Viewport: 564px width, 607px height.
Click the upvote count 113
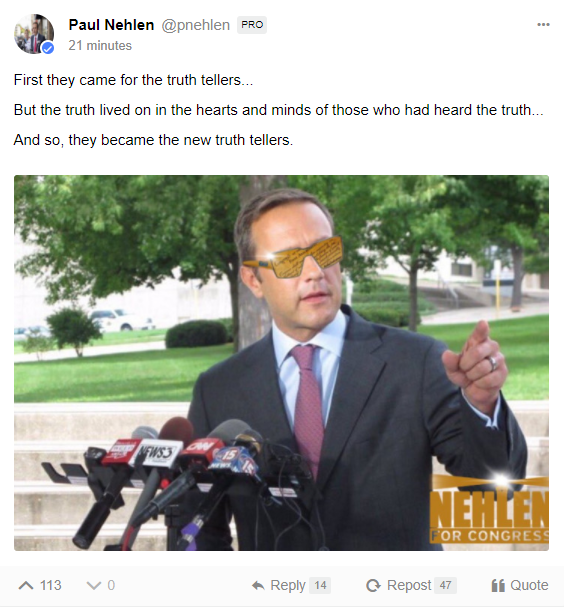(51, 585)
